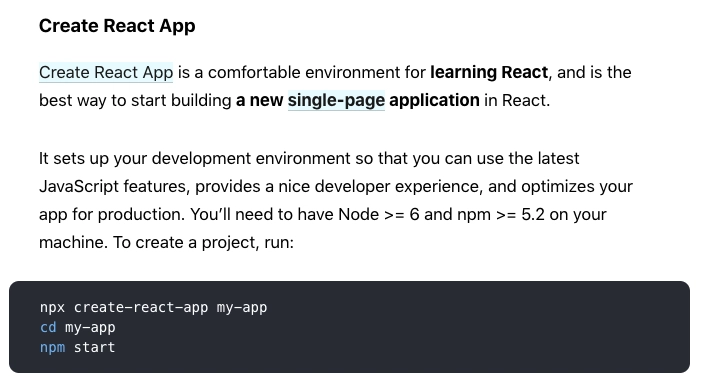Viewport: 701px width, 390px height.
Task: Click the sentence To create a project, run:
Action: tap(203, 243)
